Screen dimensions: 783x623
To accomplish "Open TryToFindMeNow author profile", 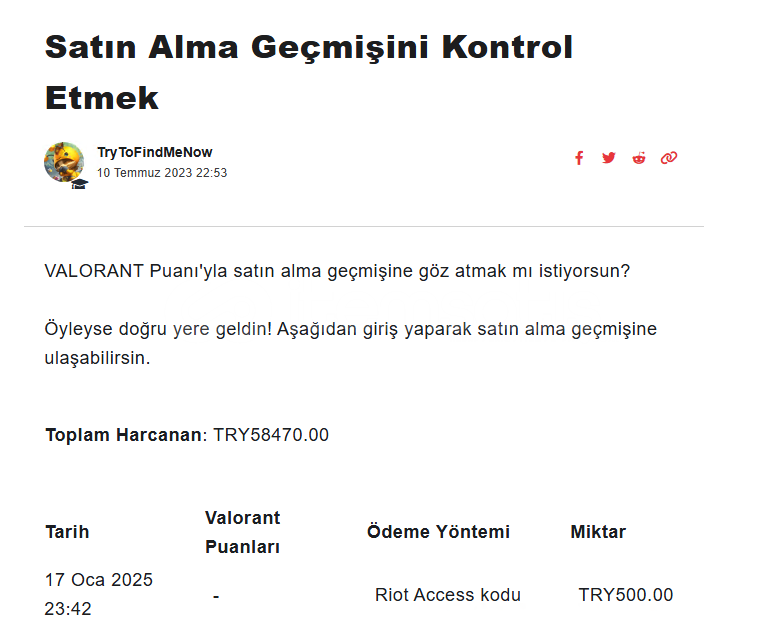I will pyautogui.click(x=154, y=152).
